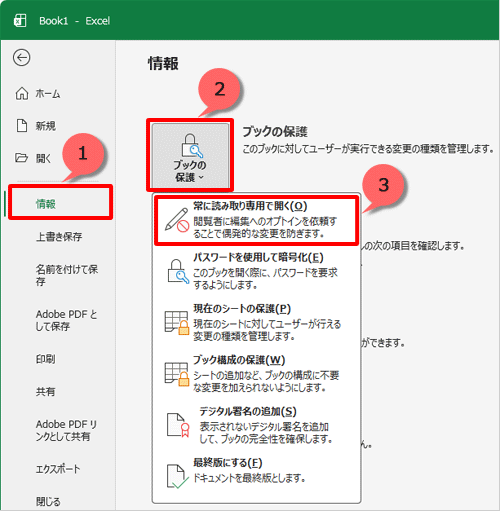Open 名前を付けて保存 menu item
This screenshot has height=511, width=500.
coord(67,275)
